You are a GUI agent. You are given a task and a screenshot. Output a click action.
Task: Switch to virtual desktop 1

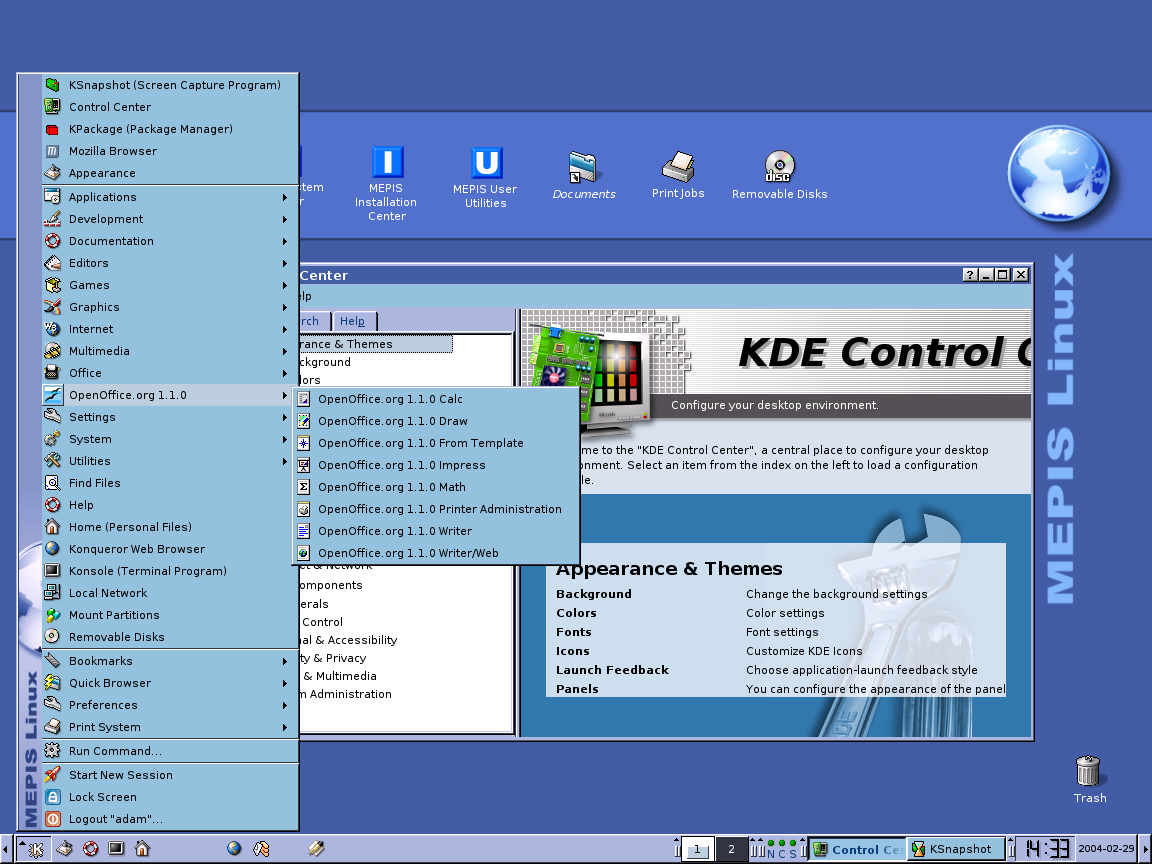[697, 849]
